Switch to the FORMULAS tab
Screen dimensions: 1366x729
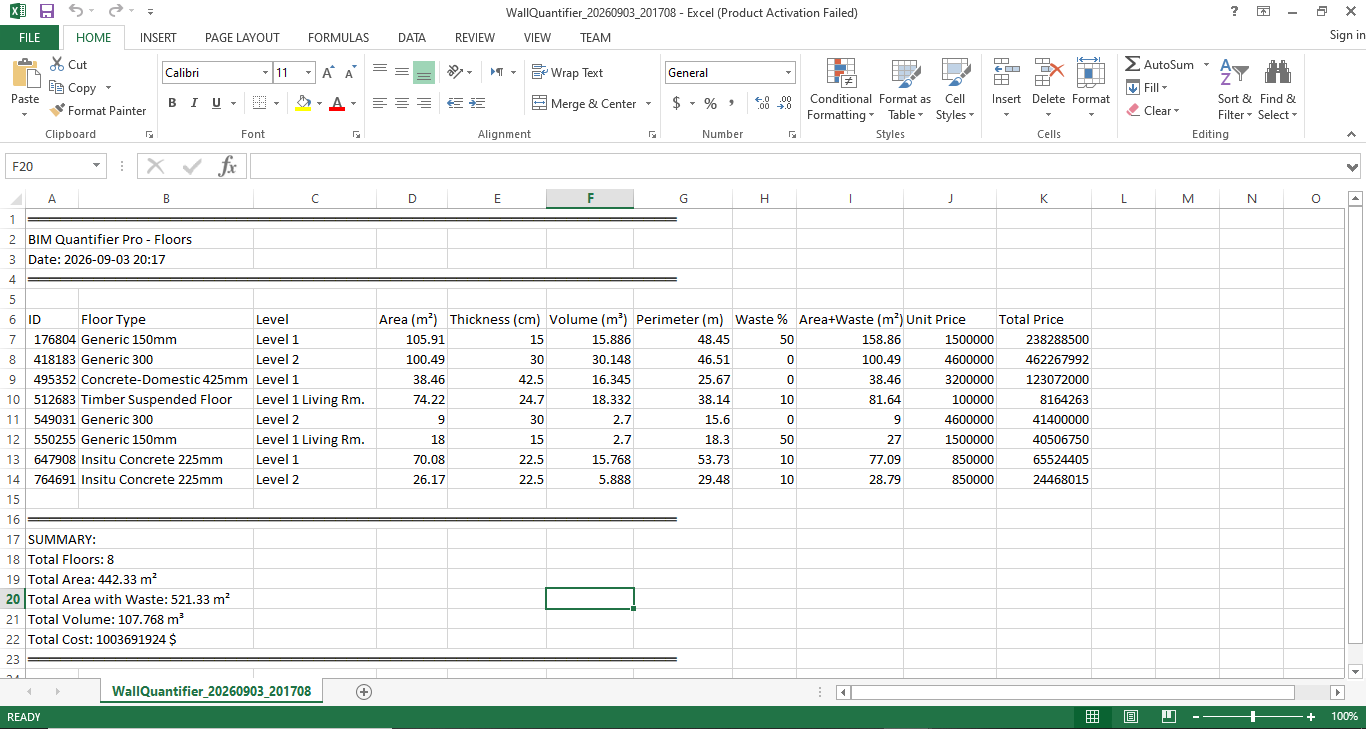[338, 37]
